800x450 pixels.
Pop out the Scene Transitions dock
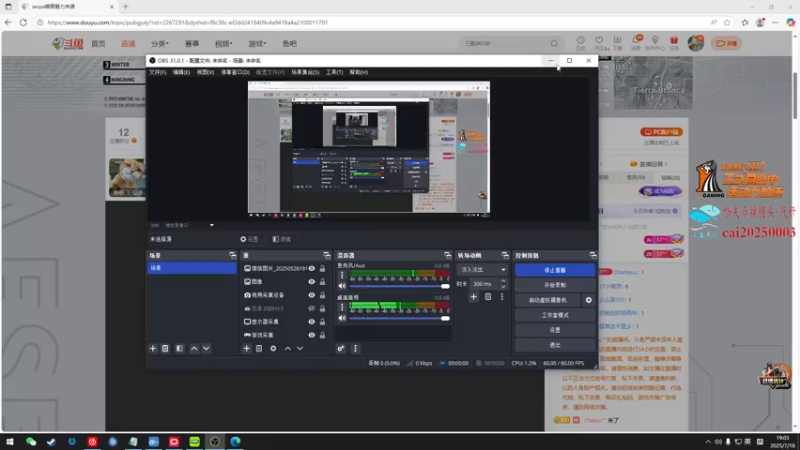505,255
